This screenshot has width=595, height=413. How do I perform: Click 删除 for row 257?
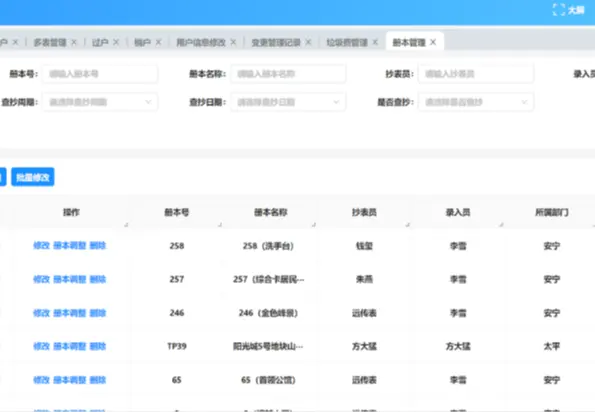pyautogui.click(x=98, y=279)
